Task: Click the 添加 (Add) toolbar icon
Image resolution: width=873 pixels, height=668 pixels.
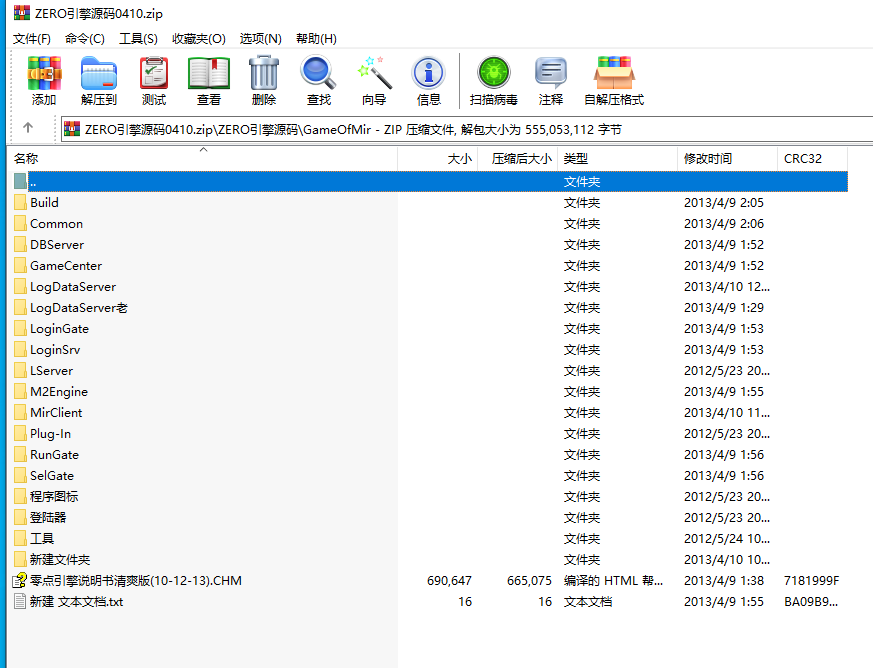Action: 44,73
